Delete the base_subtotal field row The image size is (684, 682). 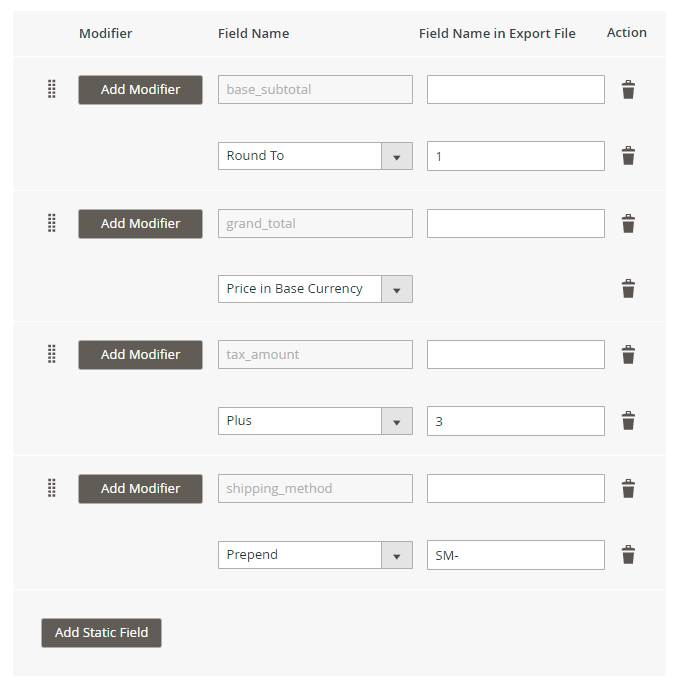[628, 90]
